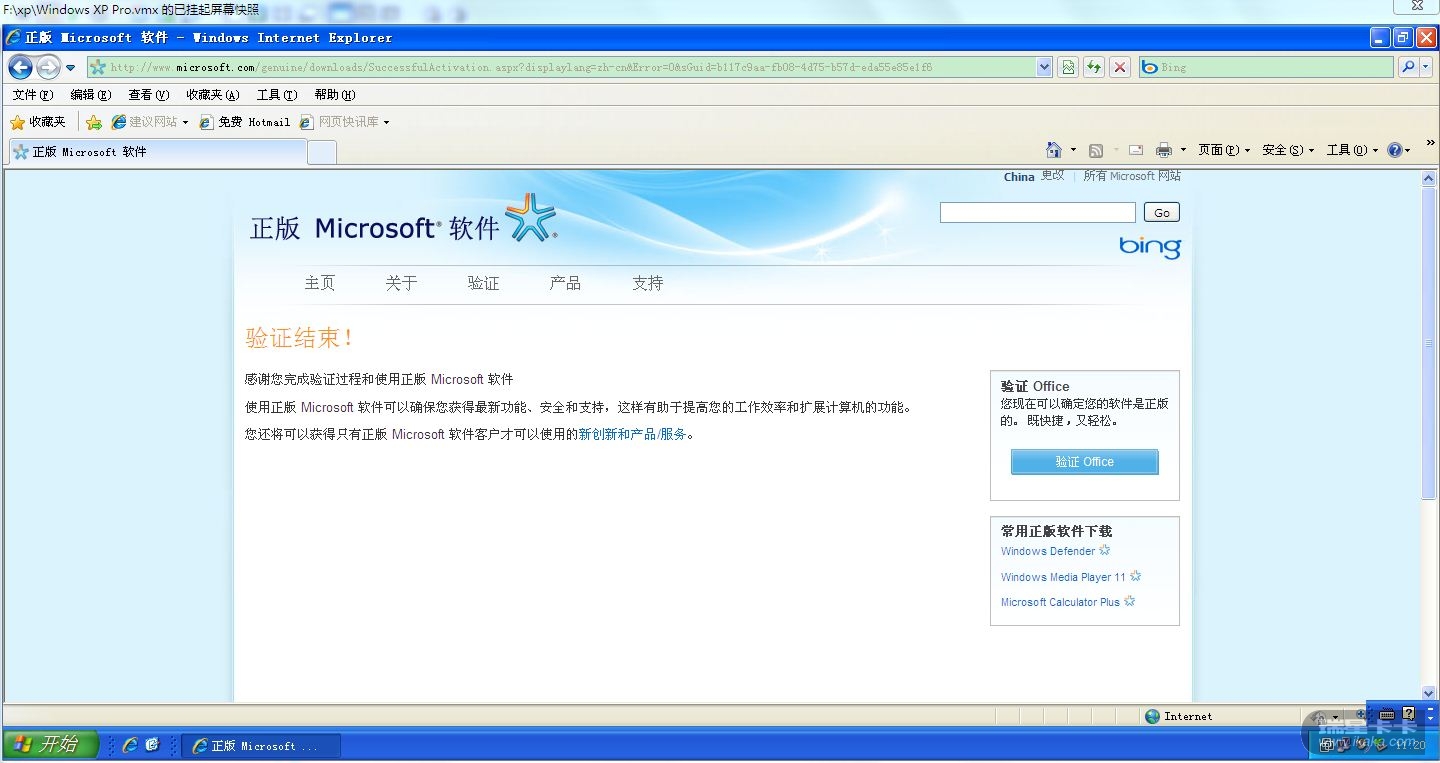Go to the 验证 navigation tab

(483, 283)
